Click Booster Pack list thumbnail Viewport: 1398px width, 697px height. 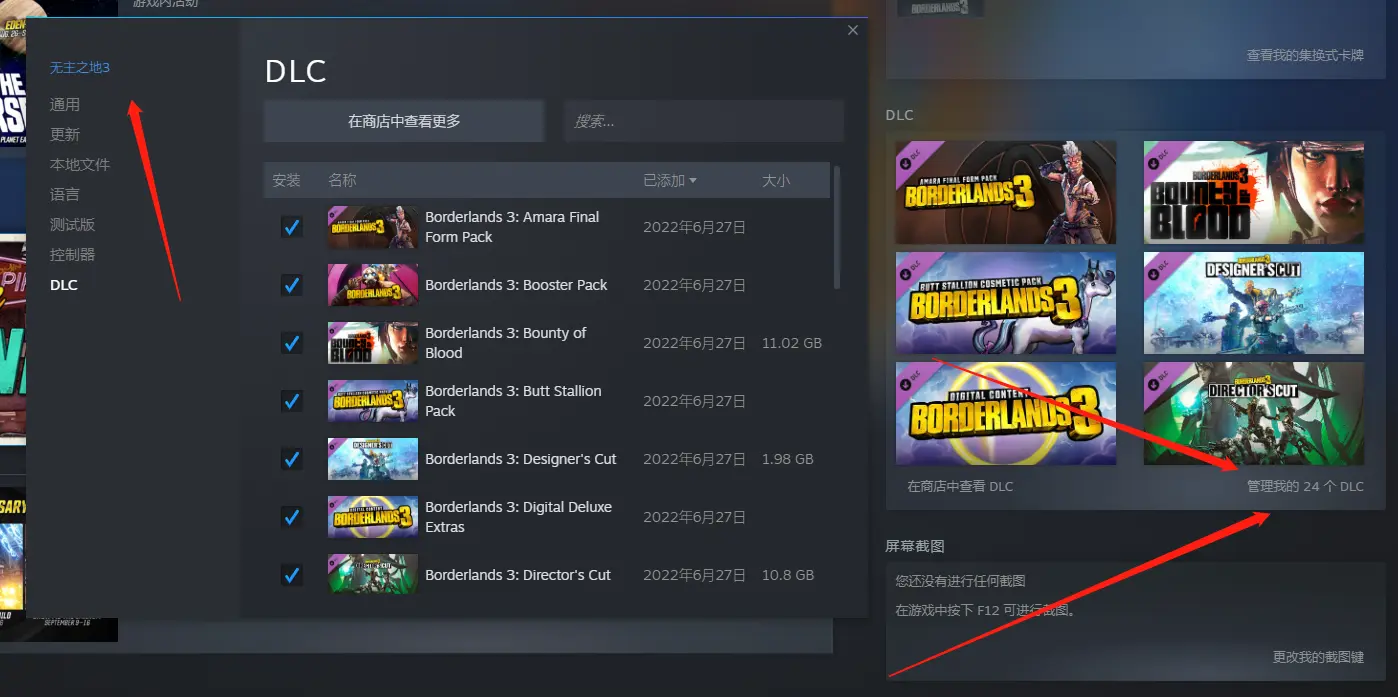pos(372,285)
